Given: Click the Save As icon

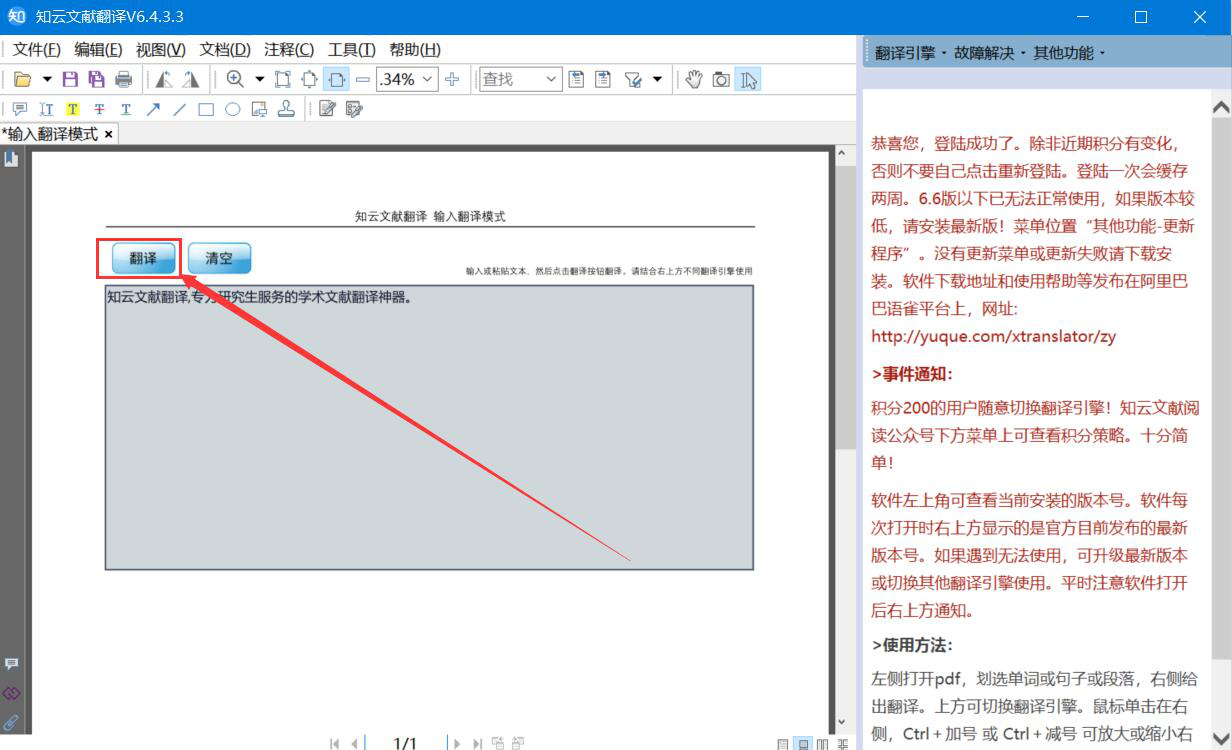Looking at the screenshot, I should pyautogui.click(x=96, y=79).
